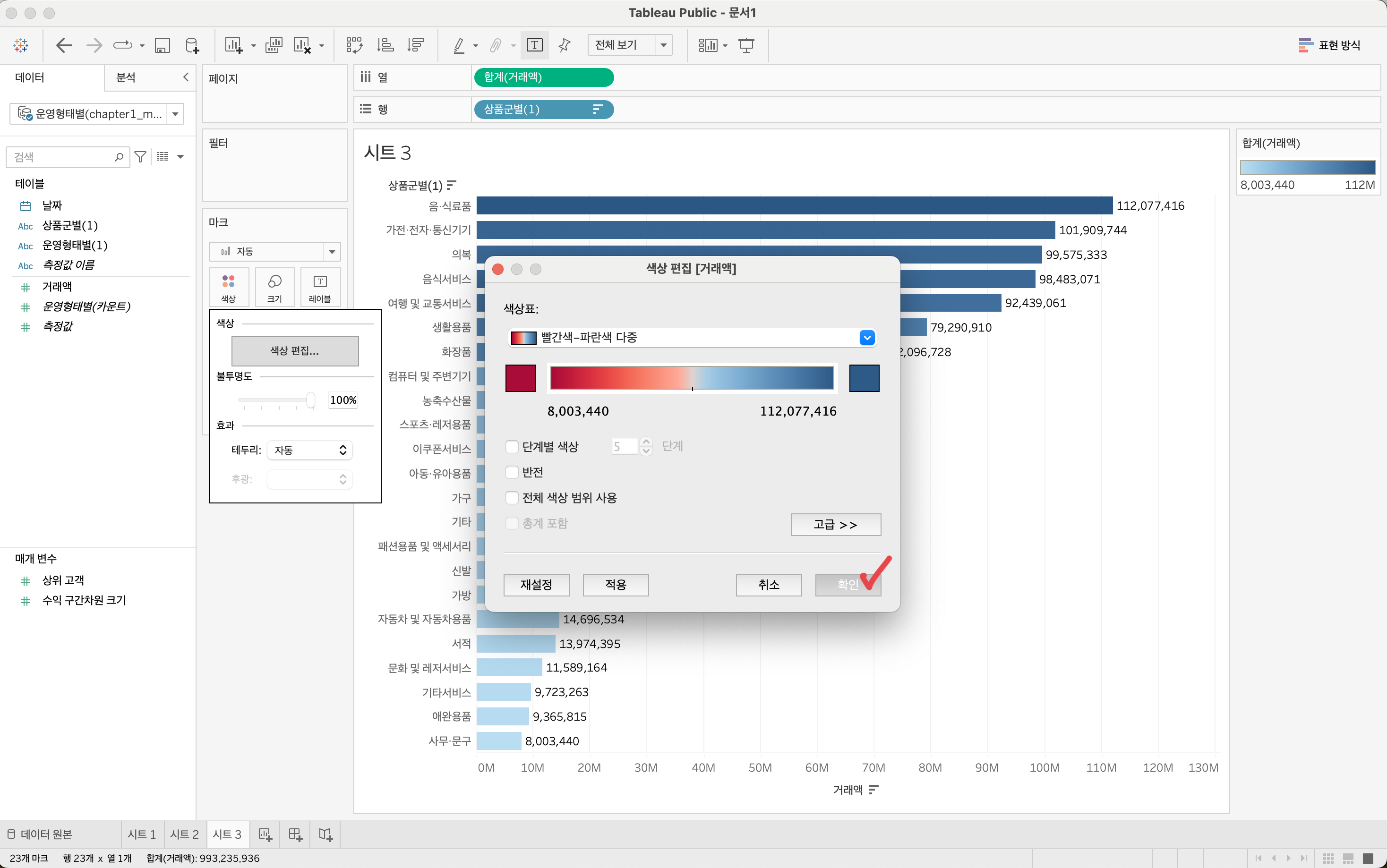The width and height of the screenshot is (1387, 868).
Task: Enable the 단계별 색상 checkbox
Action: (x=512, y=447)
